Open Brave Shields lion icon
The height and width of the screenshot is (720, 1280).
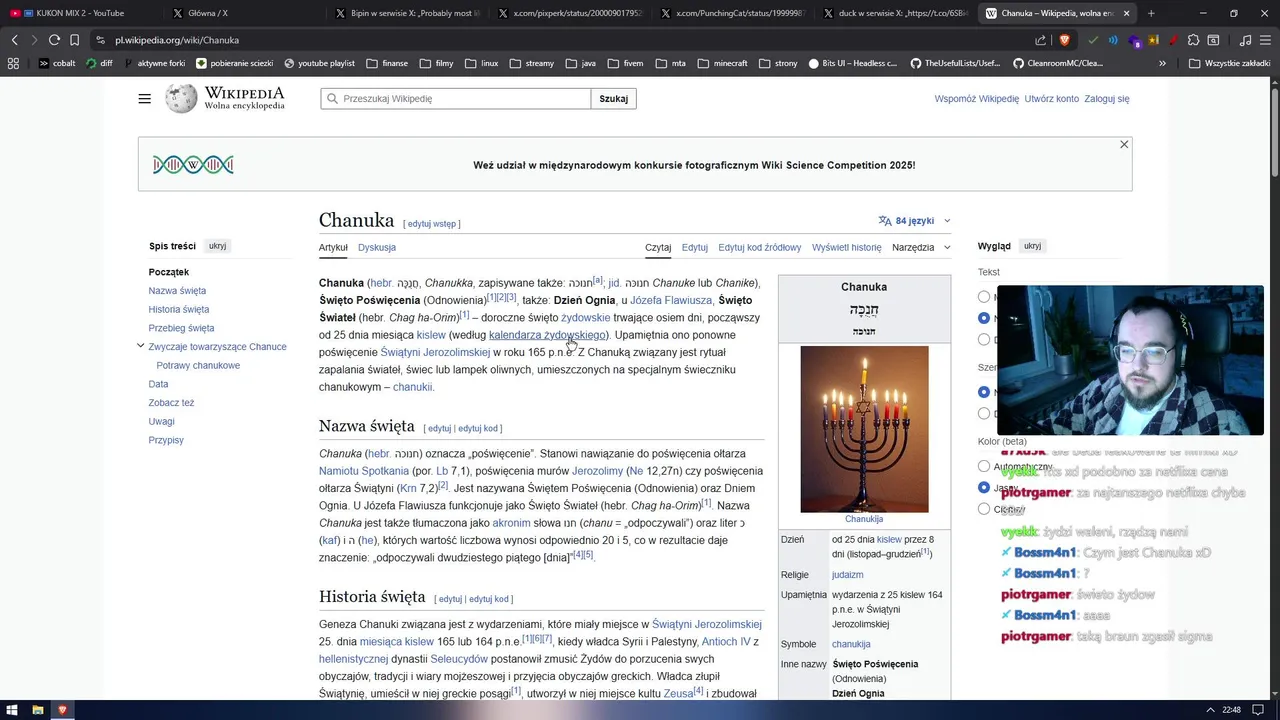[x=1064, y=40]
